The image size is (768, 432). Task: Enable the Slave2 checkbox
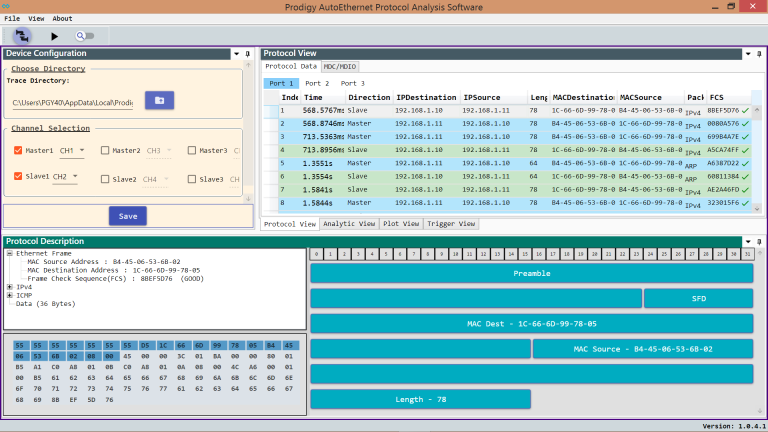click(x=105, y=179)
